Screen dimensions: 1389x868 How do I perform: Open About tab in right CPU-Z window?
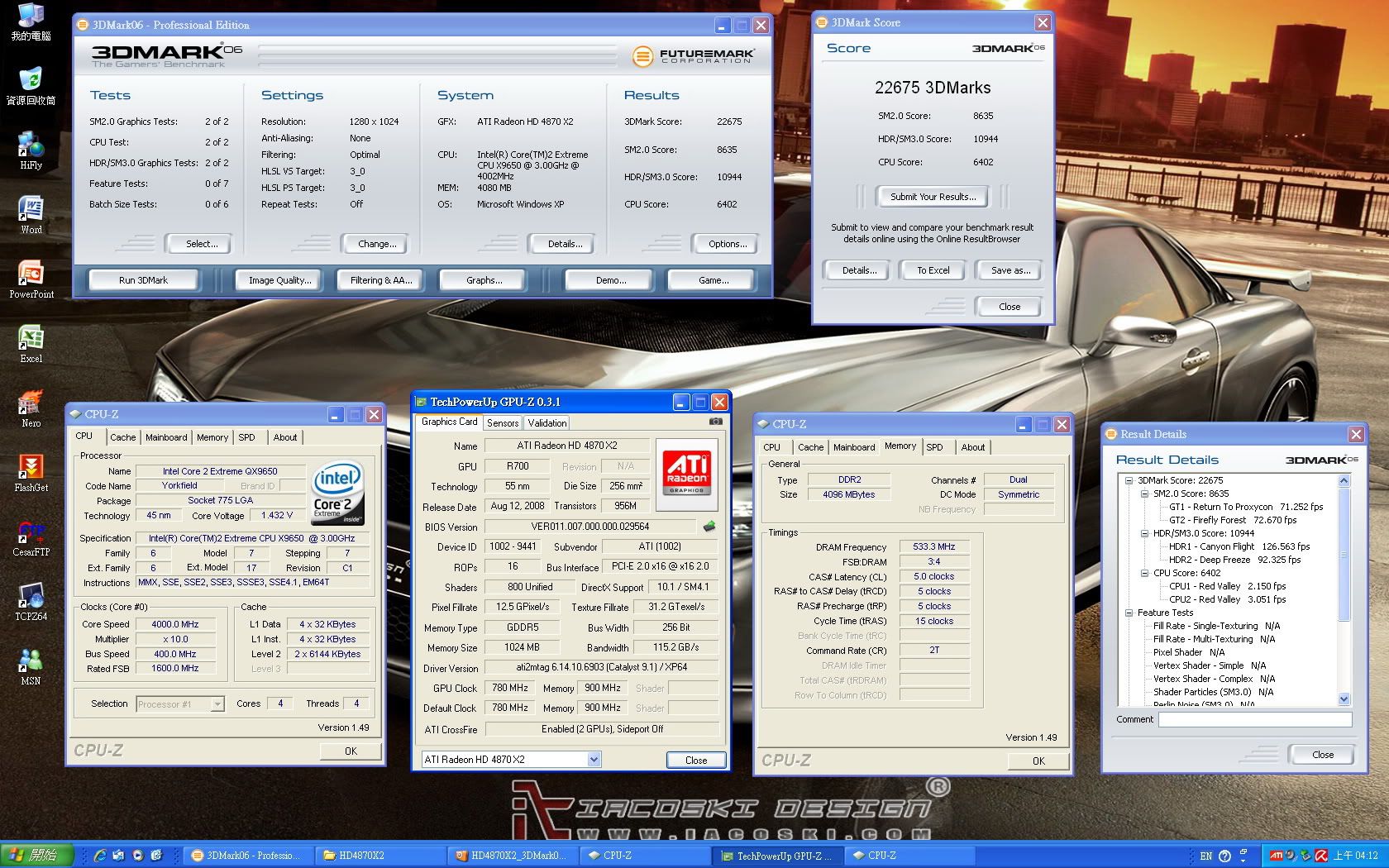(x=972, y=447)
